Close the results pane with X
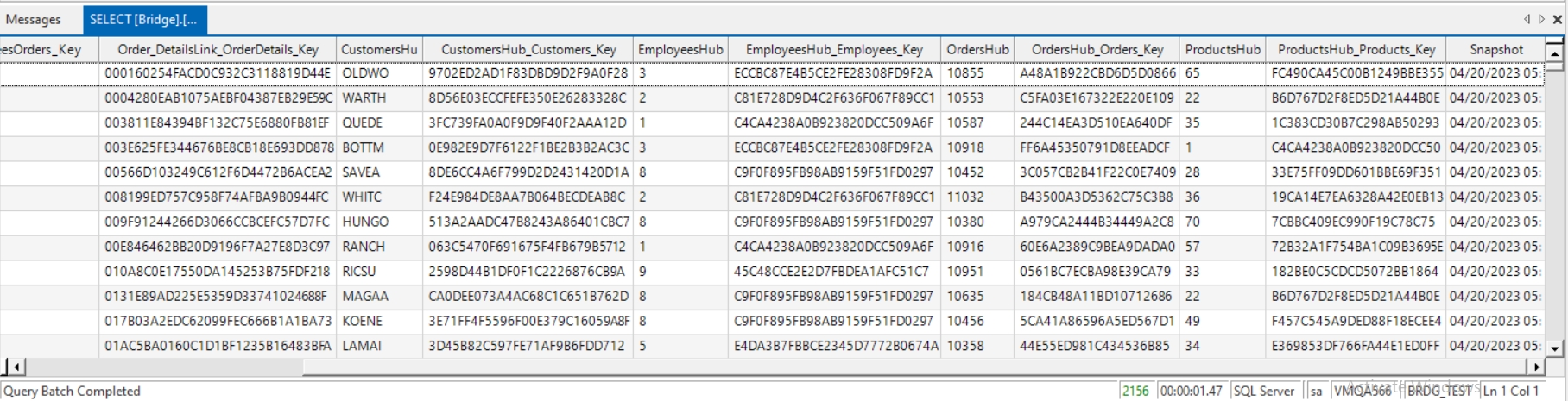 [x=1558, y=18]
